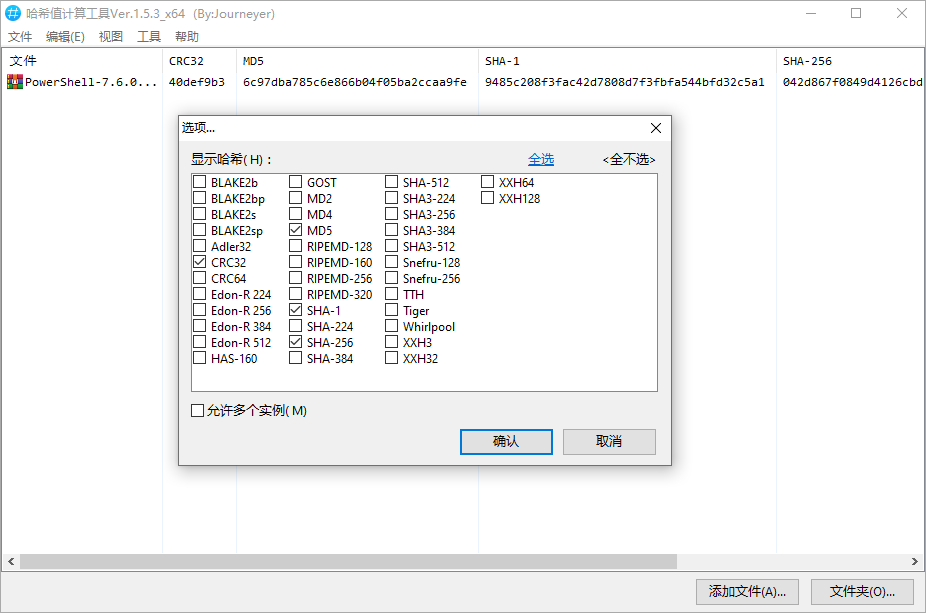Click the <全不选> deselect all link
926x613 pixels.
point(629,159)
